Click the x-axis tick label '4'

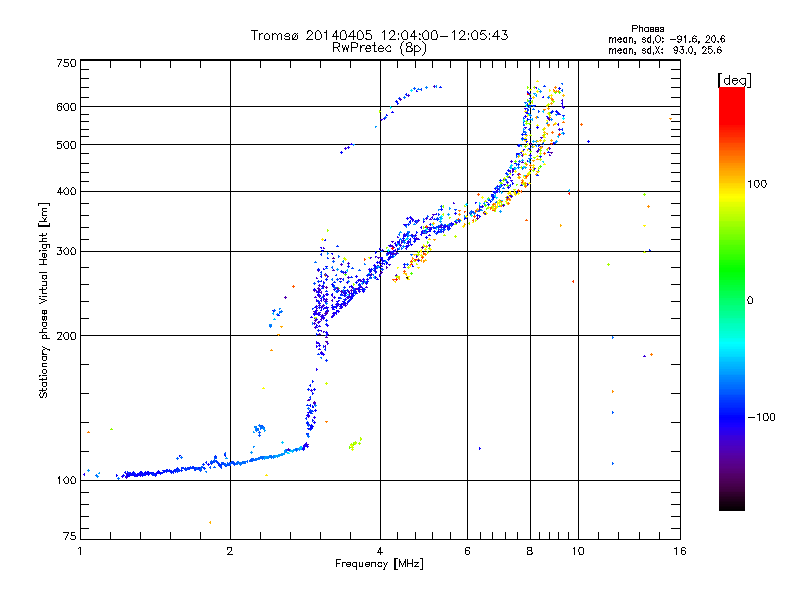click(380, 551)
